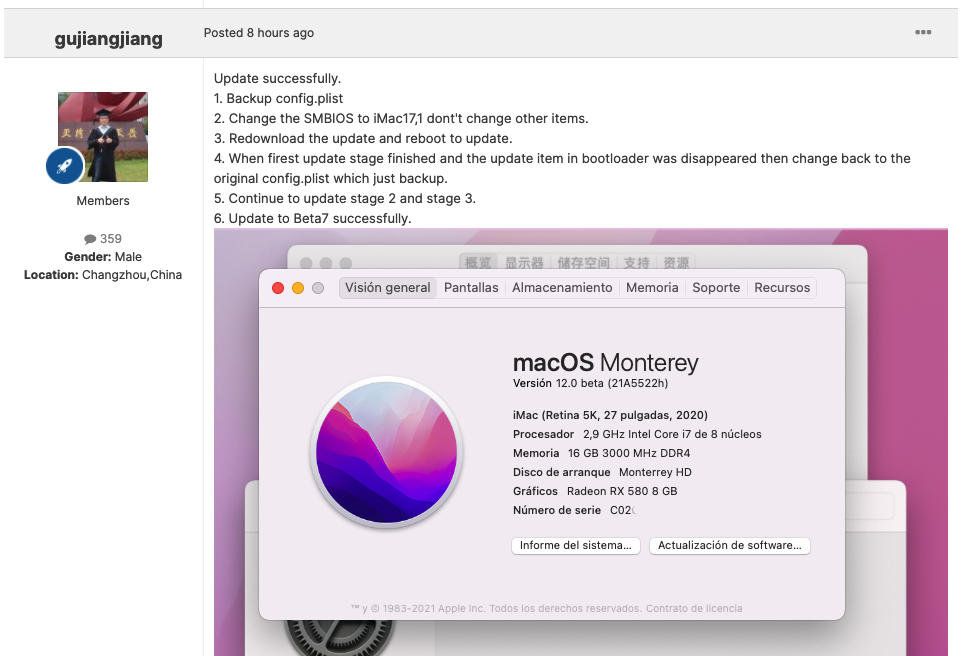Image resolution: width=964 pixels, height=656 pixels.
Task: Select the 储存空间 tab in back window
Action: click(x=583, y=263)
